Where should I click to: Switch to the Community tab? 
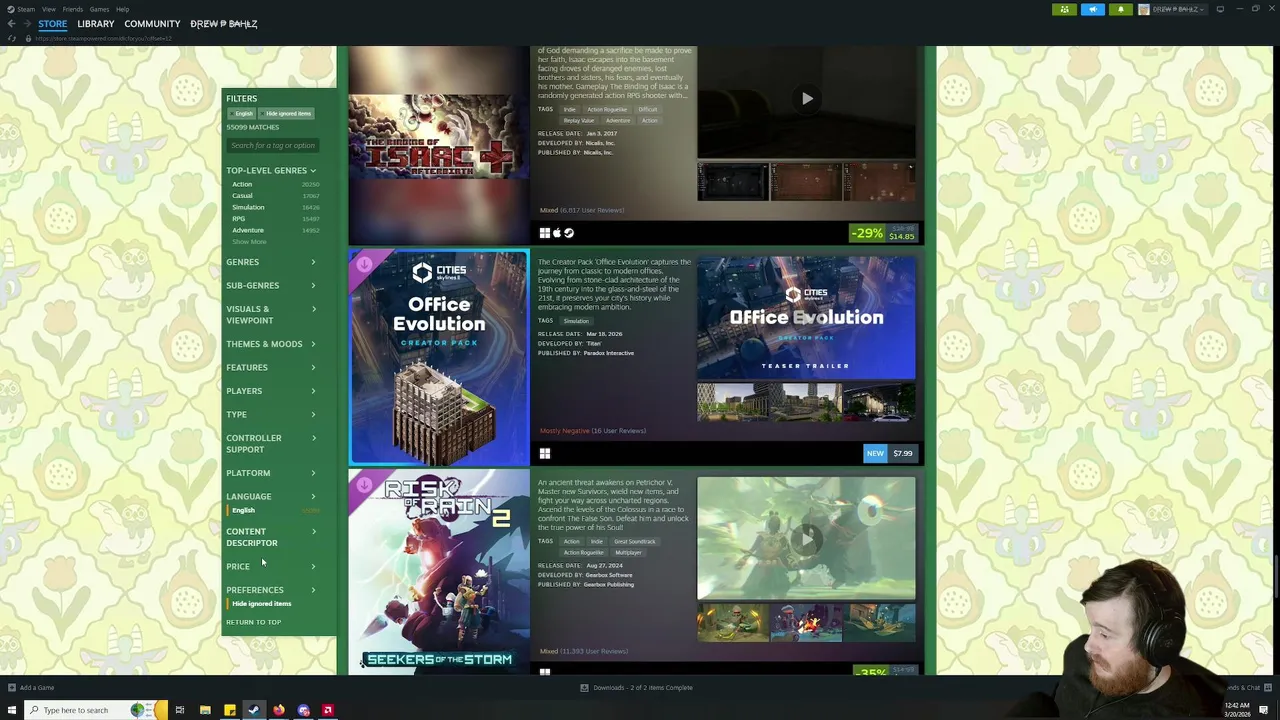(x=152, y=23)
